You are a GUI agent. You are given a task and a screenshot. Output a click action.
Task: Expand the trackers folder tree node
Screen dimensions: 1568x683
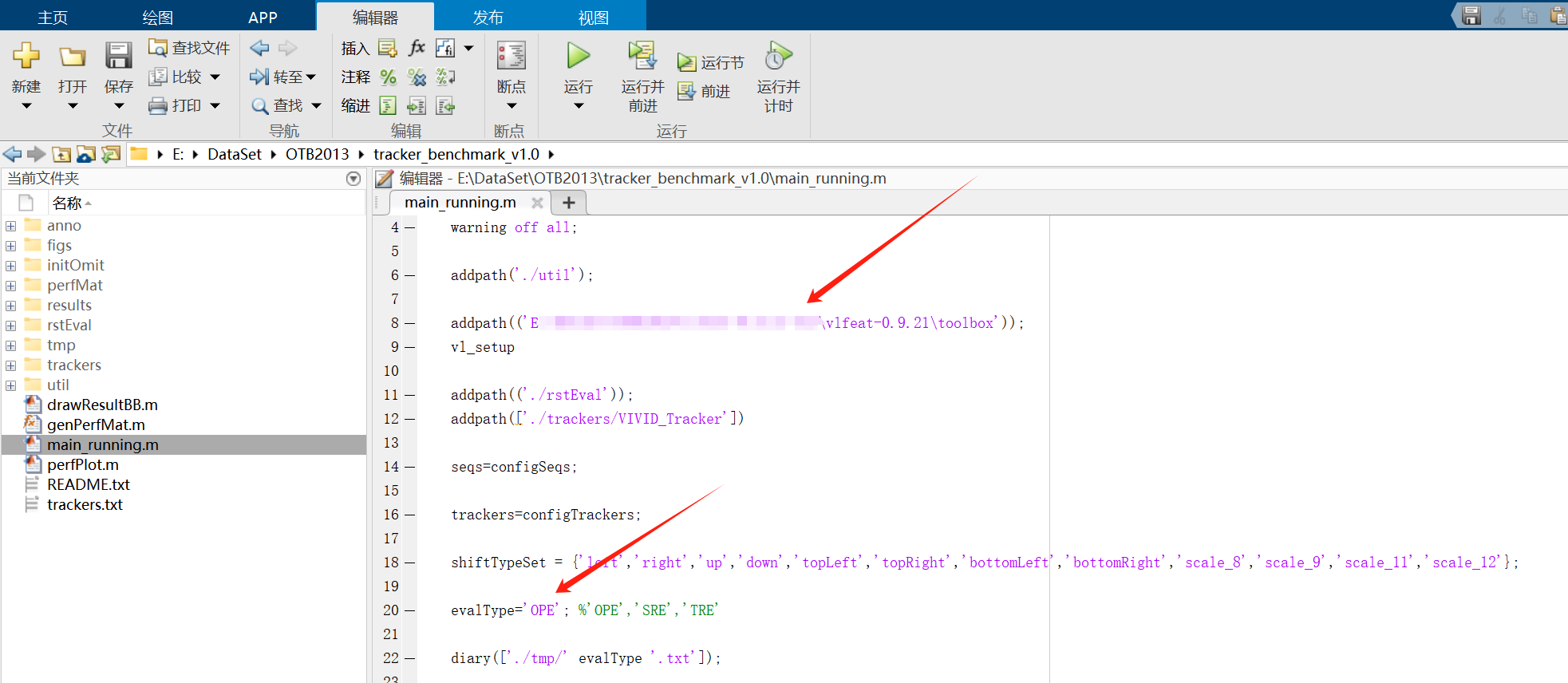coord(10,365)
